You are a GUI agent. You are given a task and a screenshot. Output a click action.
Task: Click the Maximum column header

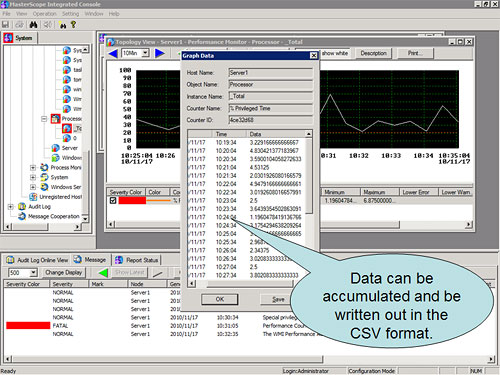(380, 192)
